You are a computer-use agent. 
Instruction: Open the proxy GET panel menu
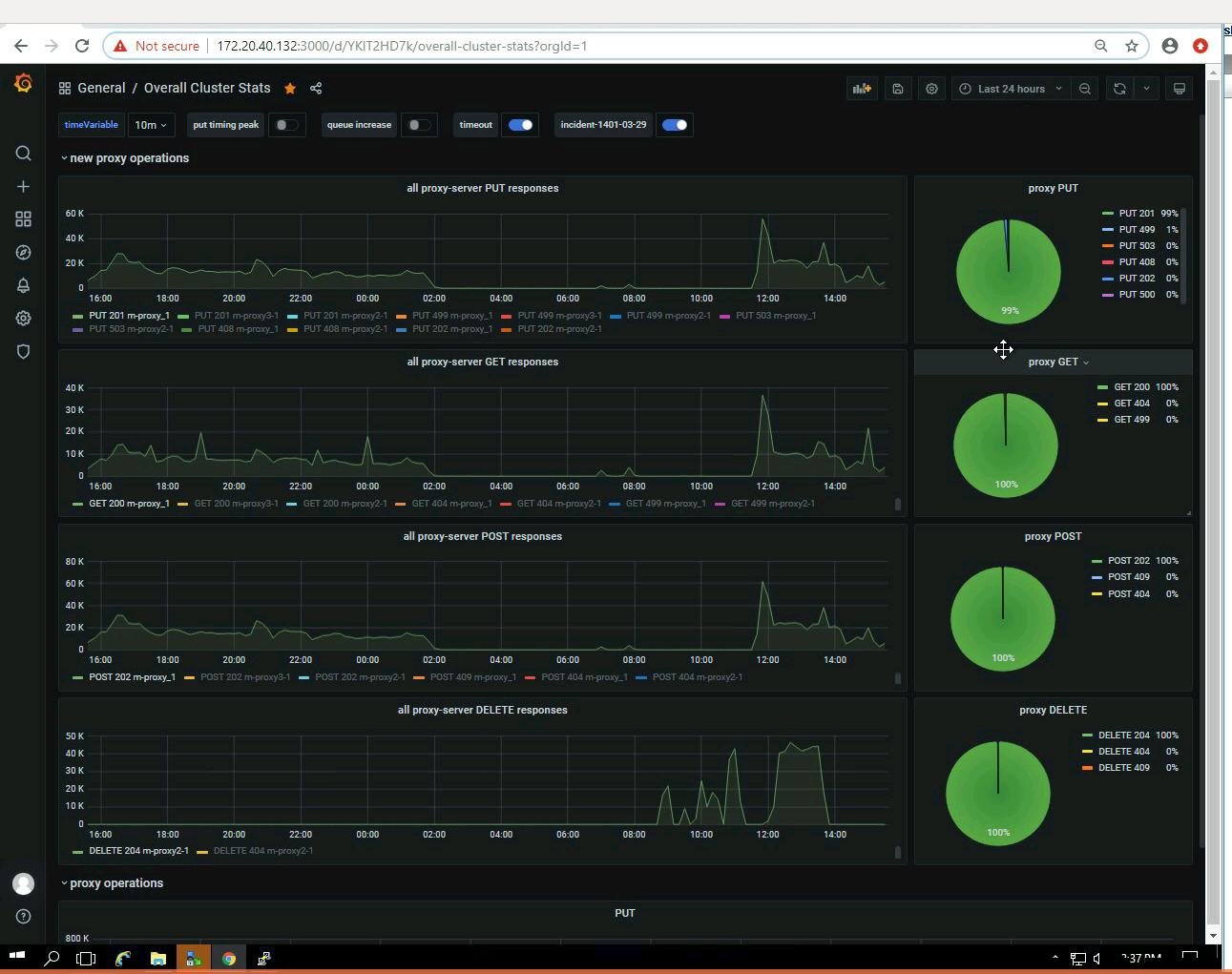1058,362
